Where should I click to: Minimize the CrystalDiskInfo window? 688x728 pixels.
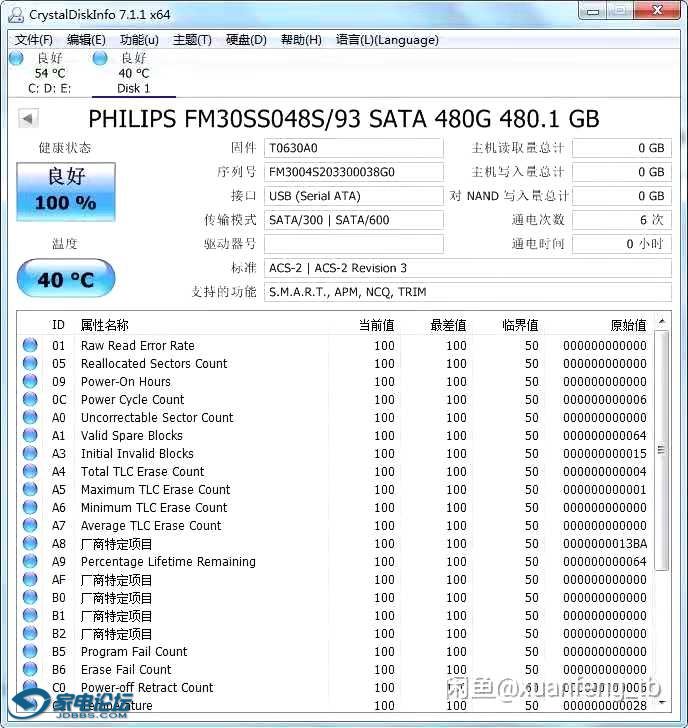pos(592,11)
